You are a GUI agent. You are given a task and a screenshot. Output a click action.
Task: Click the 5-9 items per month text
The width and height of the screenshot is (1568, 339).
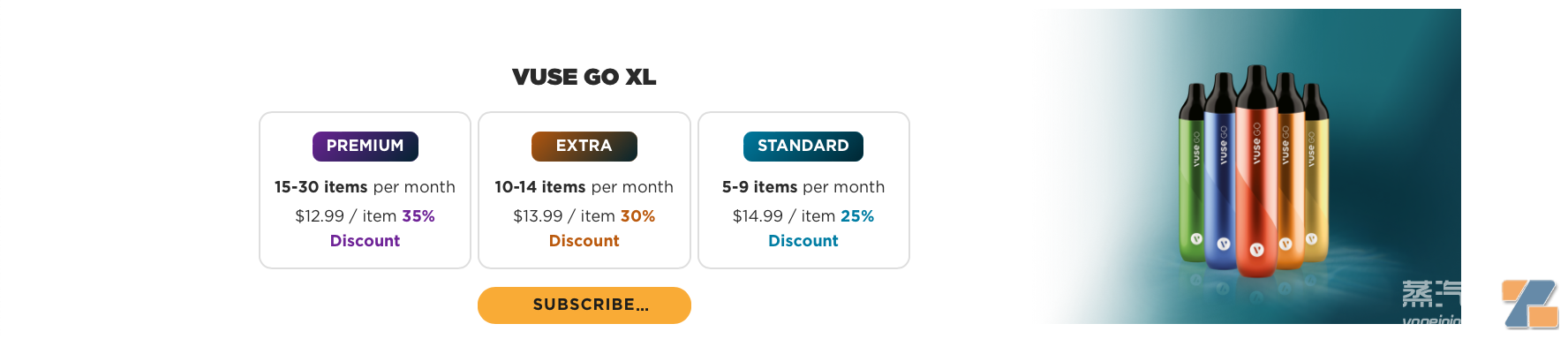click(803, 187)
